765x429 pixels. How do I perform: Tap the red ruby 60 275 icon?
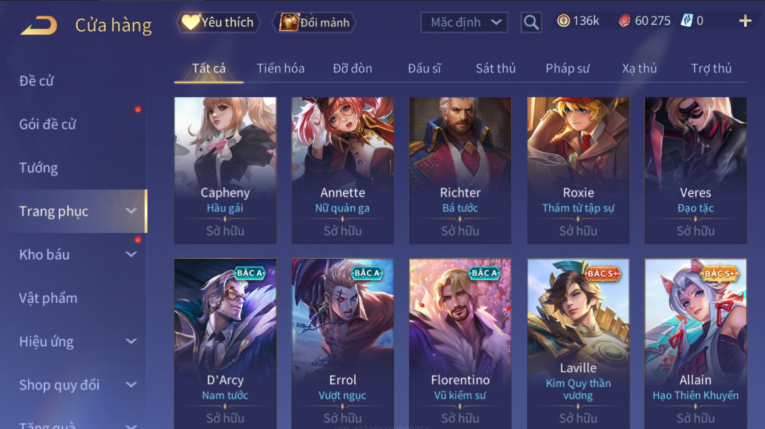(x=624, y=20)
